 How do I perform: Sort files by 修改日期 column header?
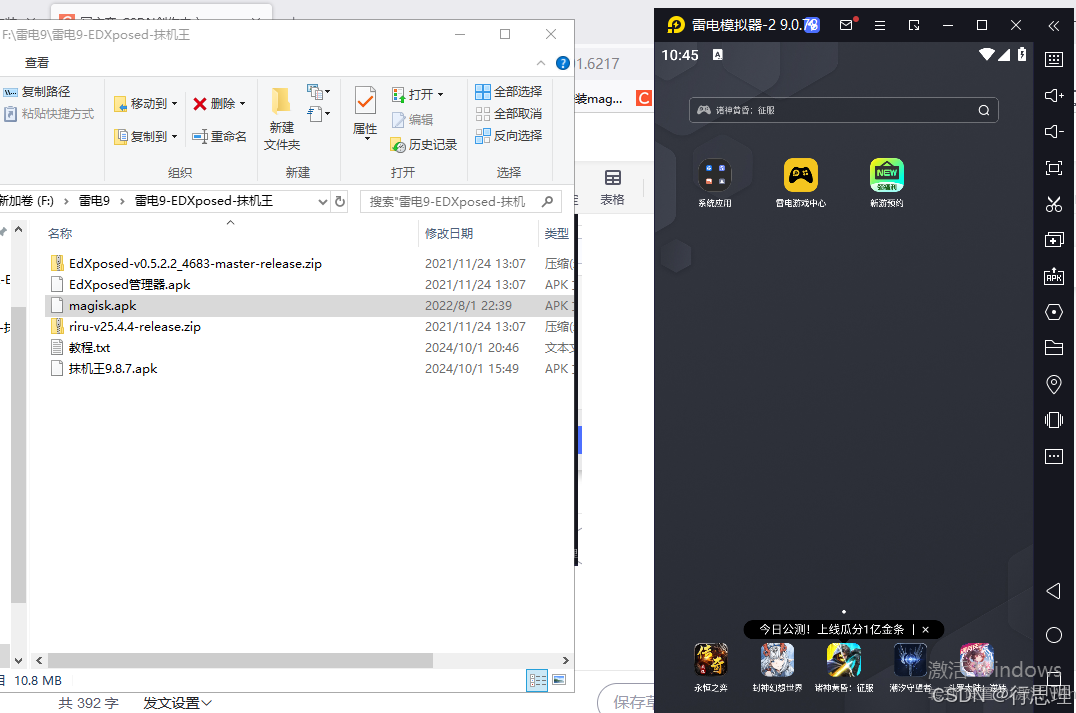(449, 233)
